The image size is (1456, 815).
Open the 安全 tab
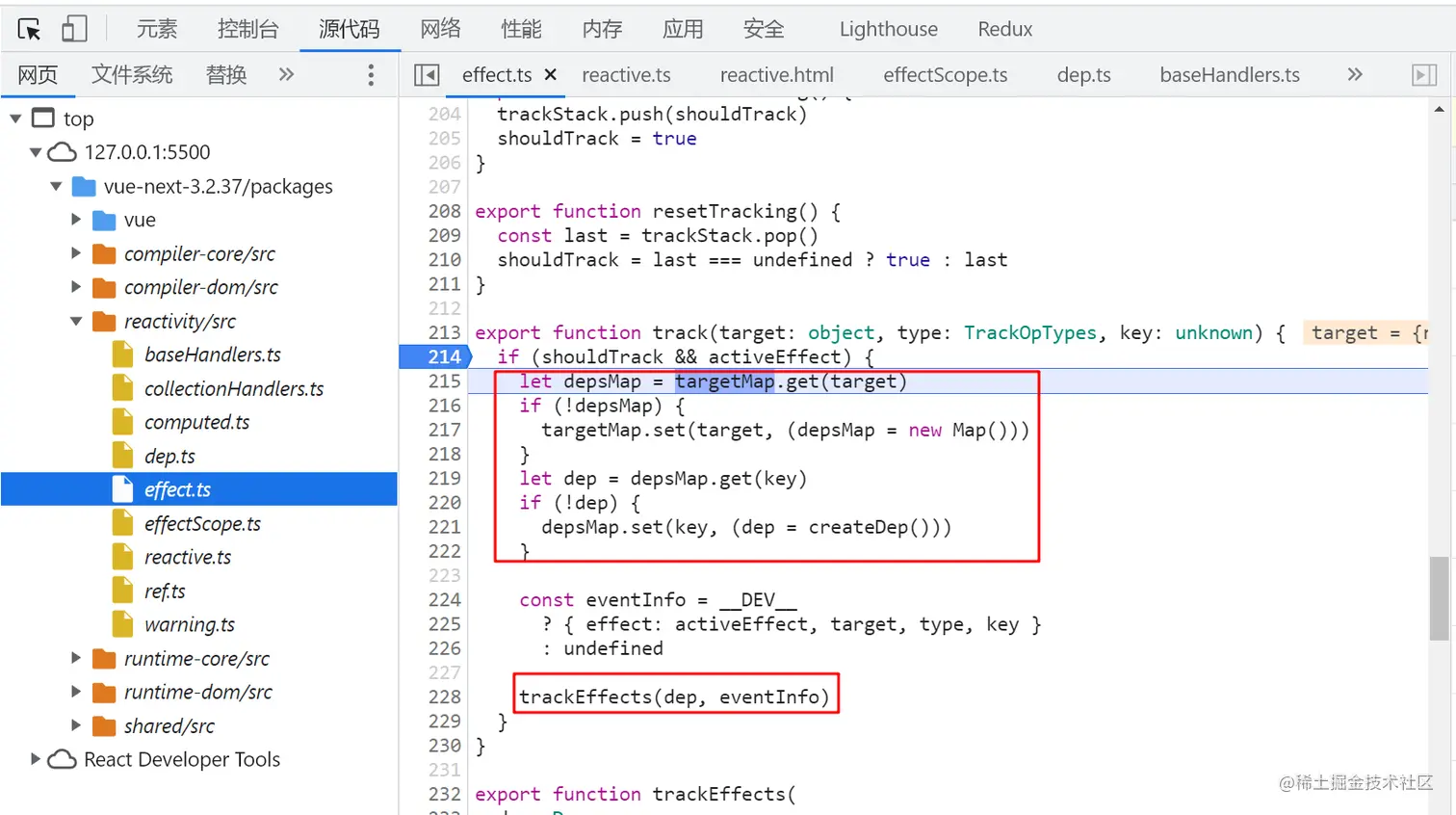point(764,29)
